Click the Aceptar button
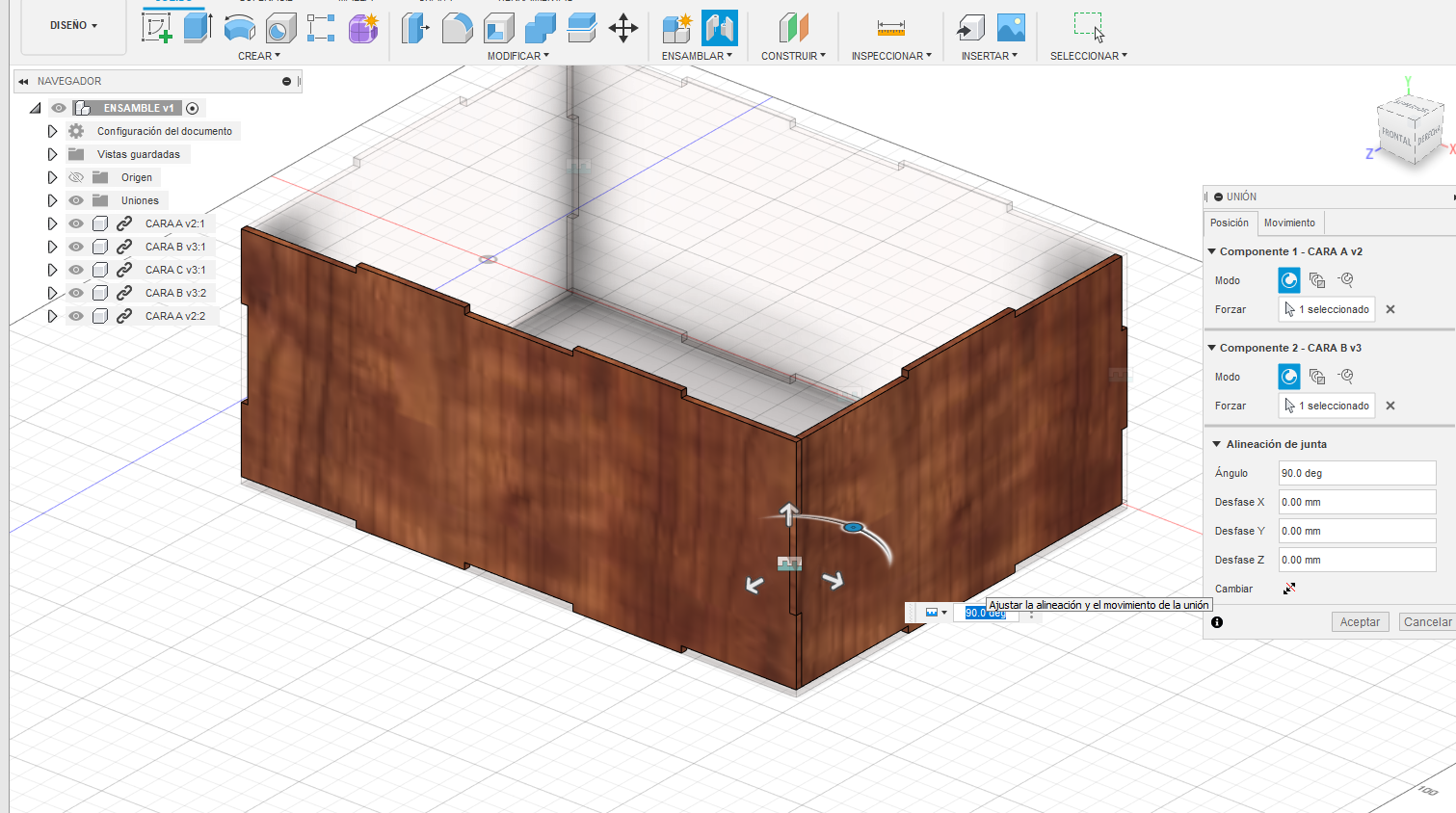 click(1360, 622)
